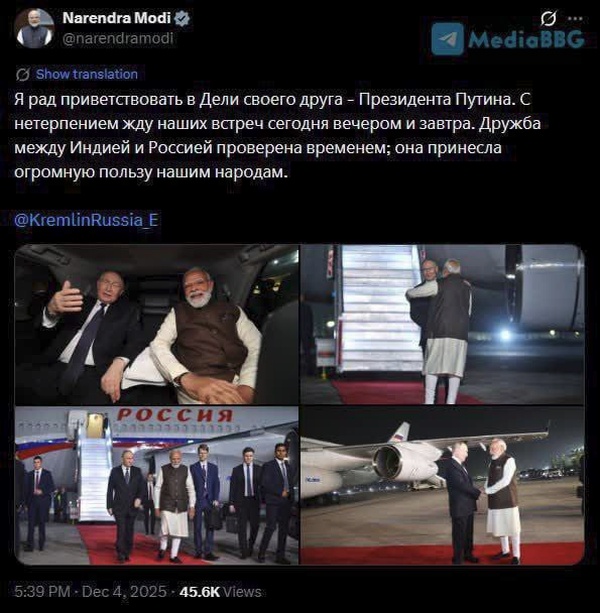Show translation of the post
Screen dimensions: 600x613
point(87,74)
